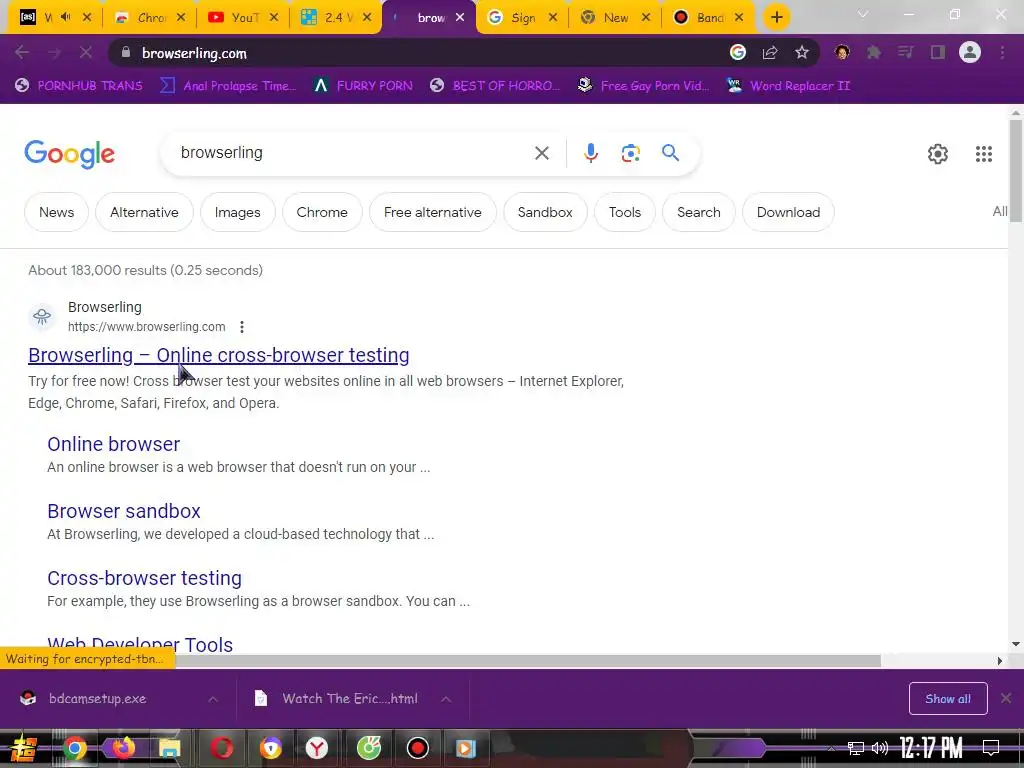1024x768 pixels.
Task: Stop loading the page
Action: tap(86, 53)
